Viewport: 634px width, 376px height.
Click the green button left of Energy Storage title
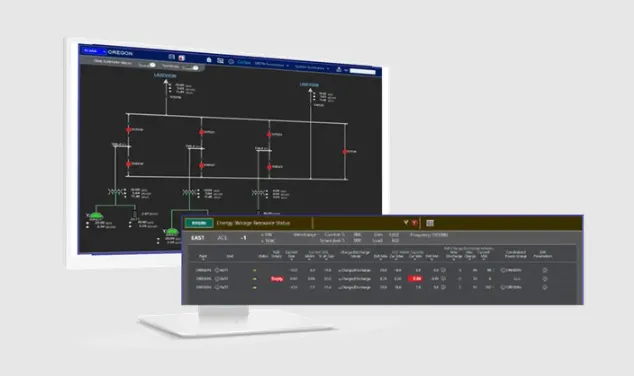[199, 223]
